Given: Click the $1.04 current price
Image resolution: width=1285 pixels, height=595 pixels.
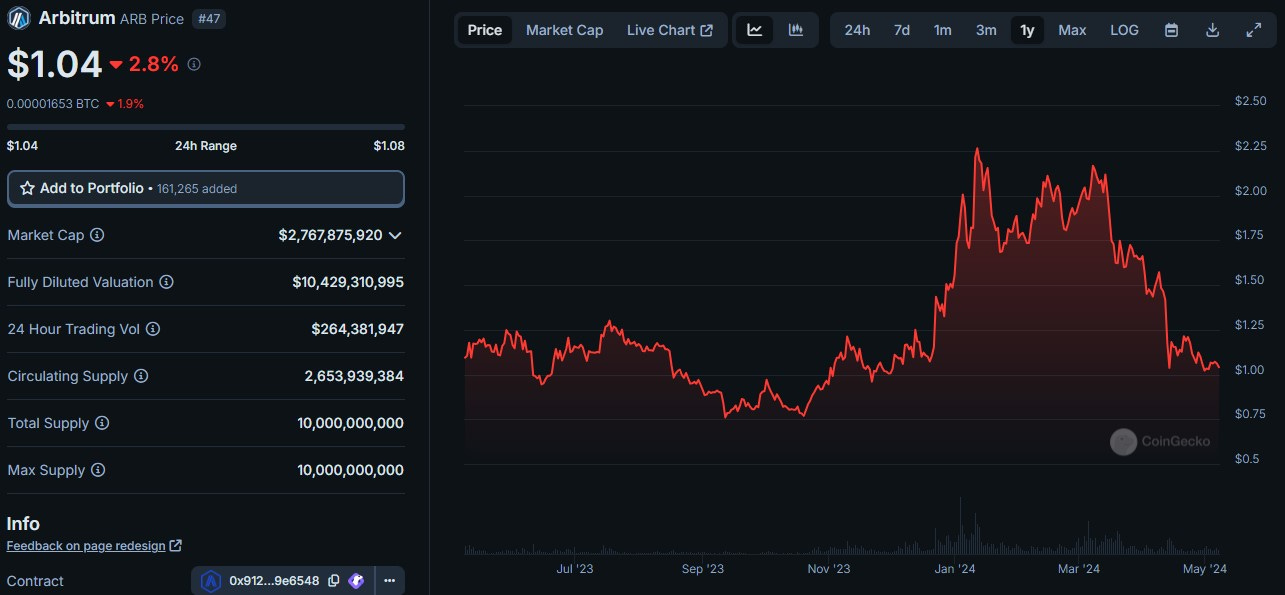Looking at the screenshot, I should click(x=54, y=65).
